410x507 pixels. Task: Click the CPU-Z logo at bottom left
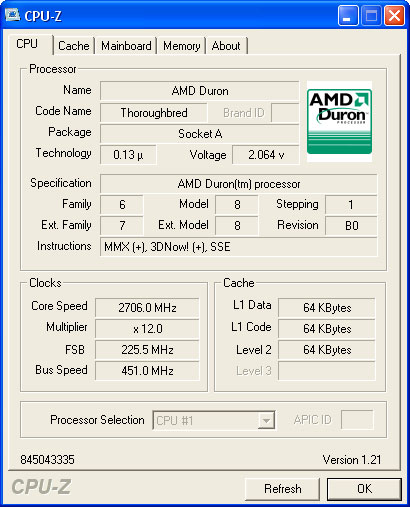pyautogui.click(x=41, y=487)
